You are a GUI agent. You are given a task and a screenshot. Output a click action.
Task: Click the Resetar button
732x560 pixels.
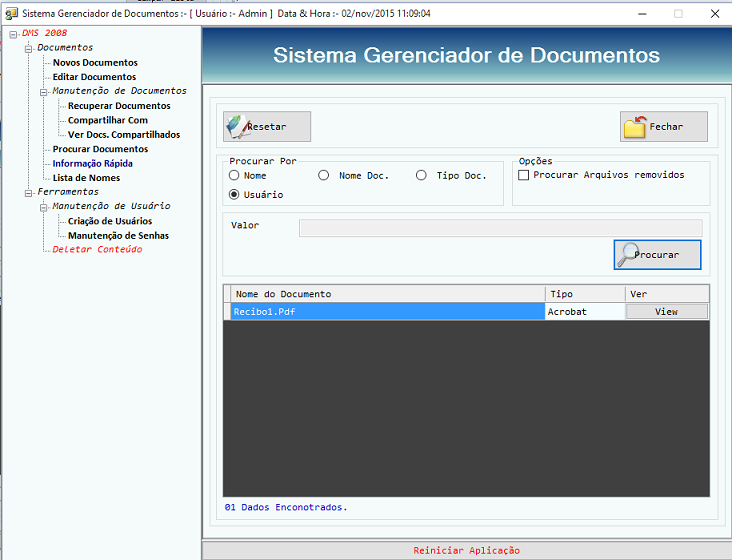click(267, 126)
